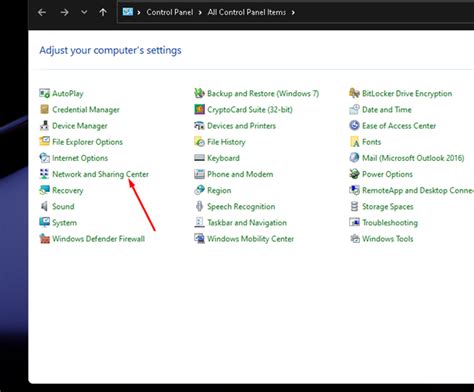
Task: Open Power Options link
Action: pyautogui.click(x=387, y=174)
